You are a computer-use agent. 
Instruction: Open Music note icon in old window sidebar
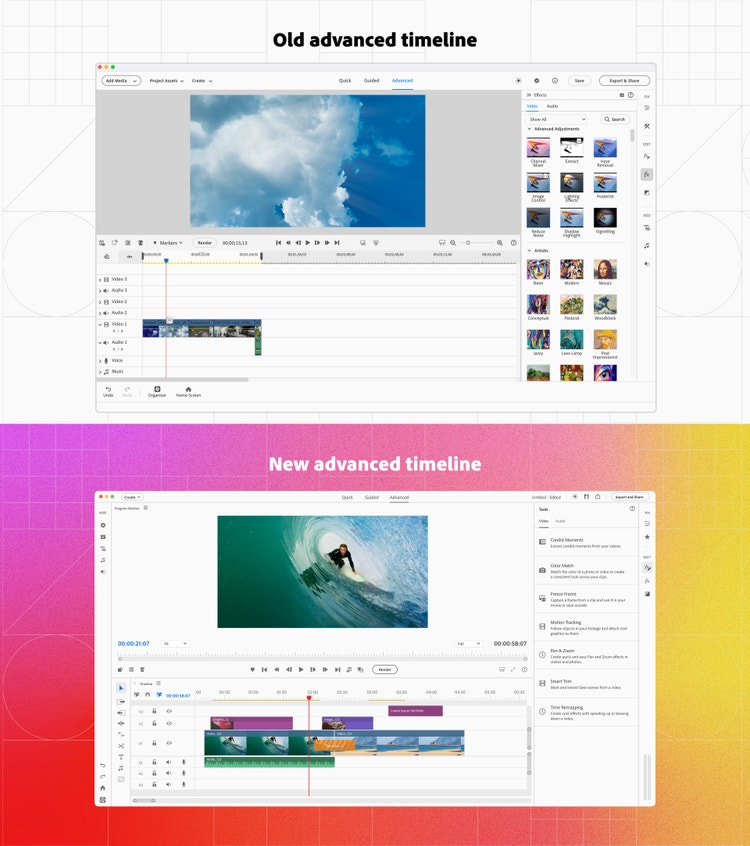646,245
